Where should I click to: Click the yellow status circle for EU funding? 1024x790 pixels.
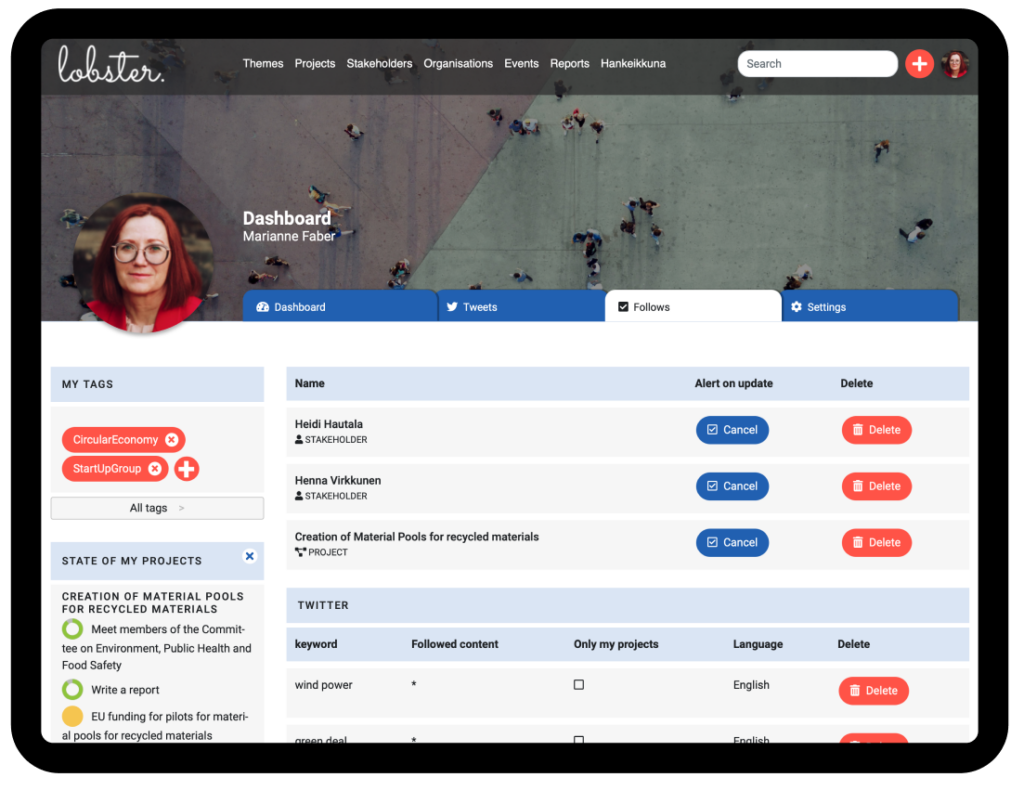(72, 716)
